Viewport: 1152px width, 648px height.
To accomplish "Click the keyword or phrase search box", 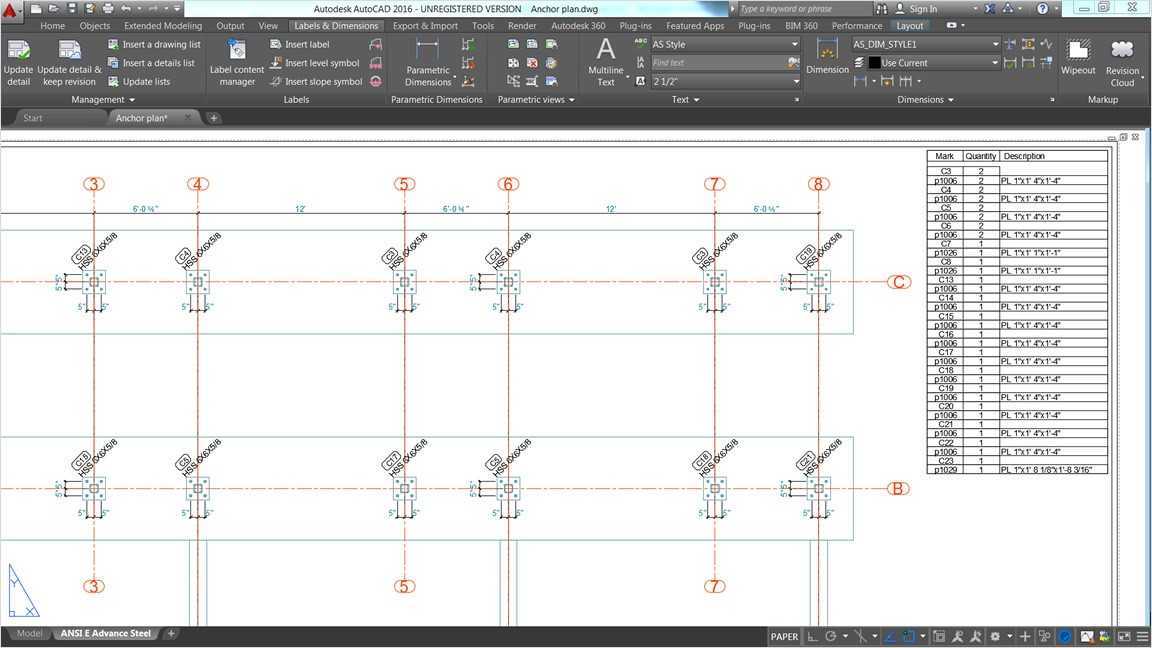I will [804, 9].
